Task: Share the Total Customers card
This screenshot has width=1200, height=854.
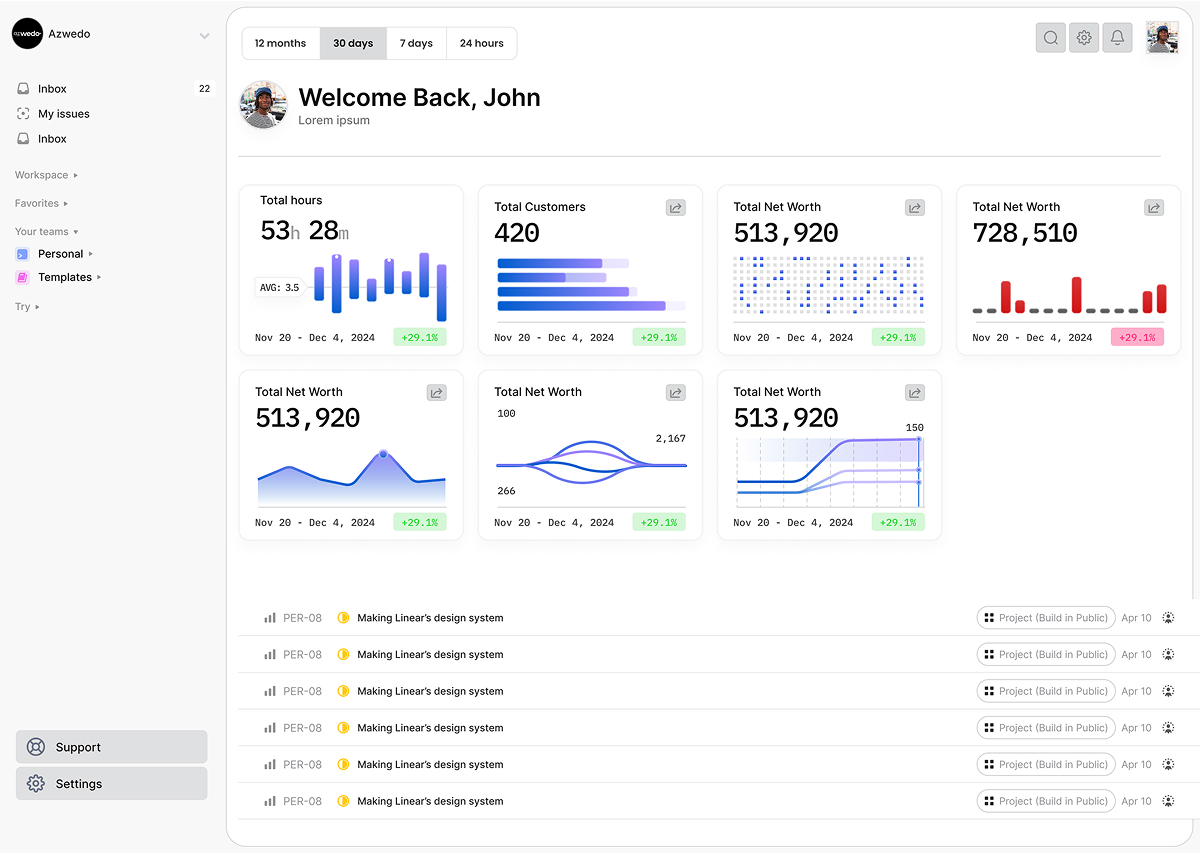Action: [676, 208]
